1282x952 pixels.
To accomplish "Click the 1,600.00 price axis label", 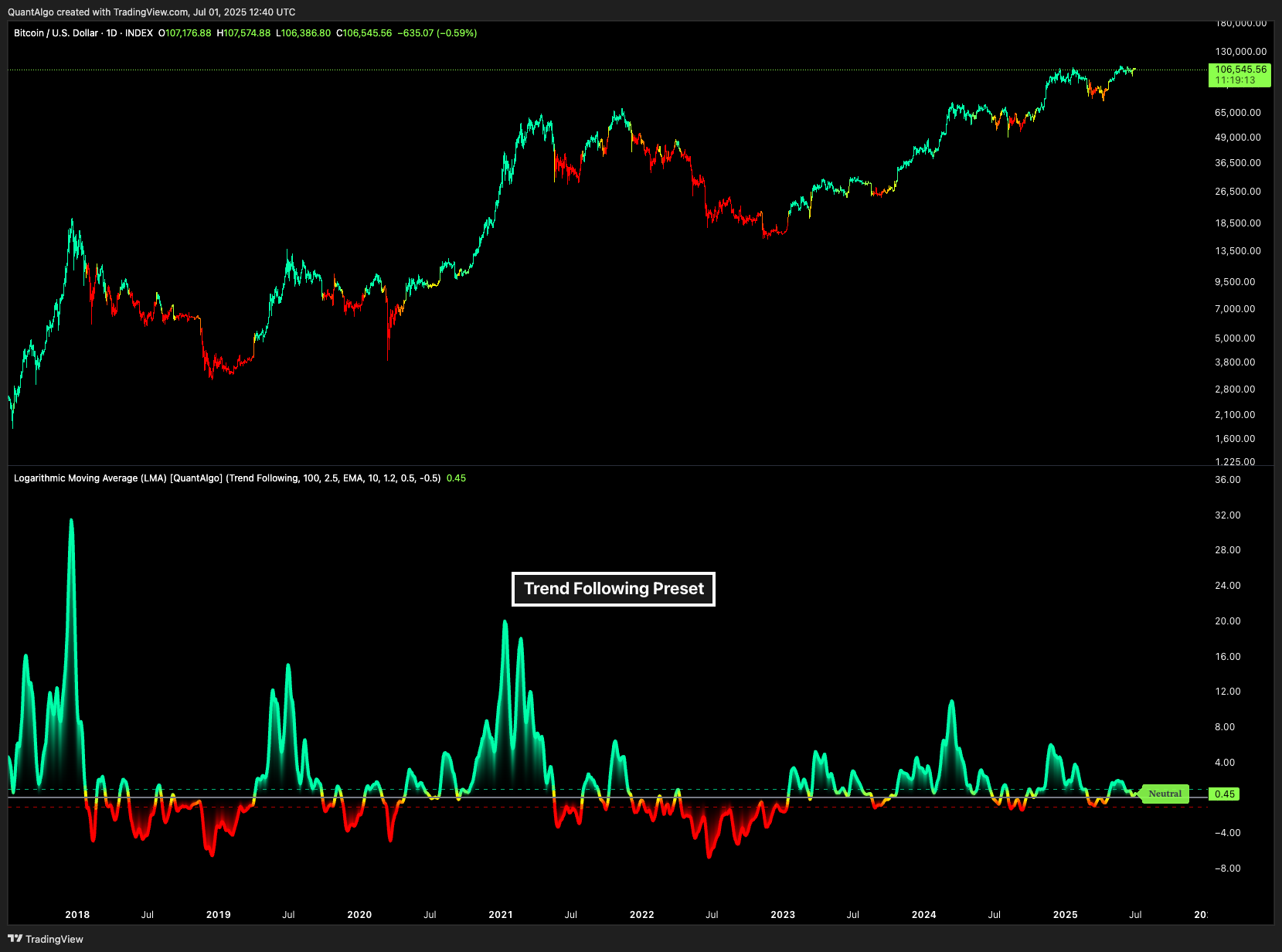I will pyautogui.click(x=1235, y=439).
